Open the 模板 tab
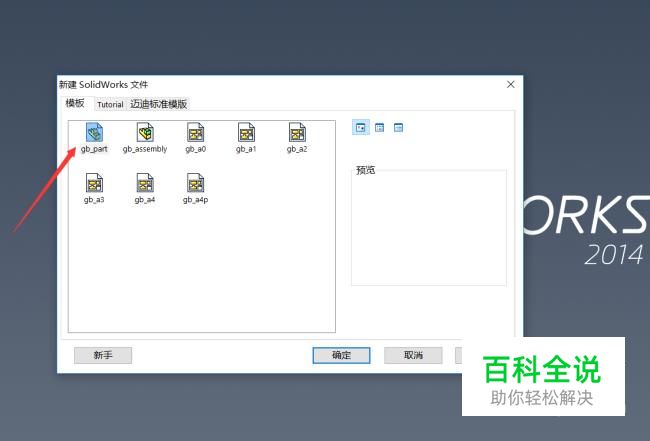The image size is (650, 441). [75, 103]
